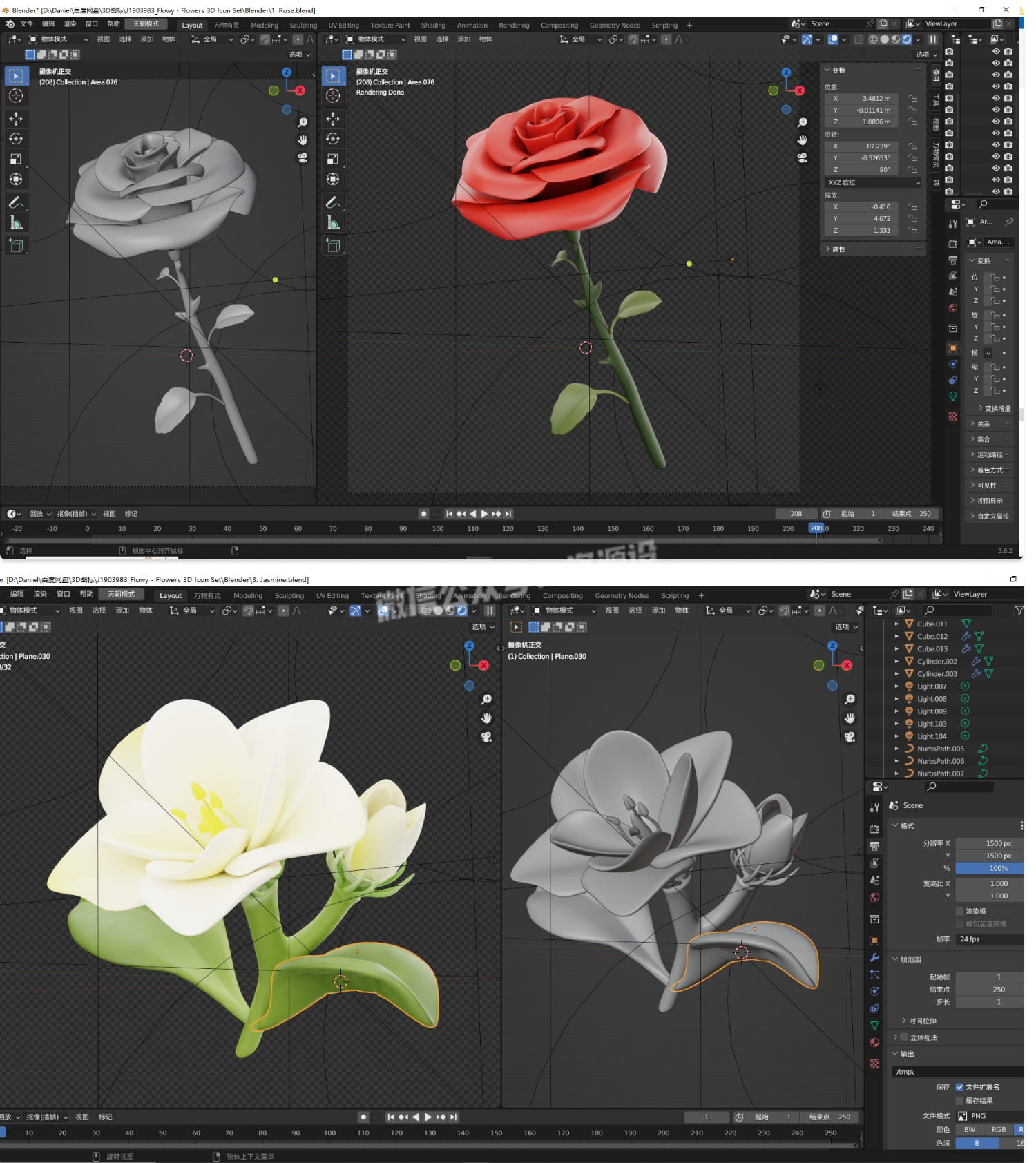Select the Transform tool in Rose right viewport
This screenshot has height=1163, width=1036.
click(x=333, y=179)
